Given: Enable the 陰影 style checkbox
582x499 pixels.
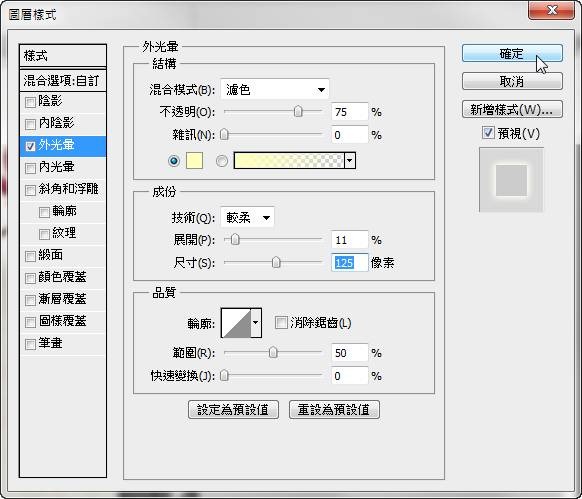Looking at the screenshot, I should [x=30, y=102].
